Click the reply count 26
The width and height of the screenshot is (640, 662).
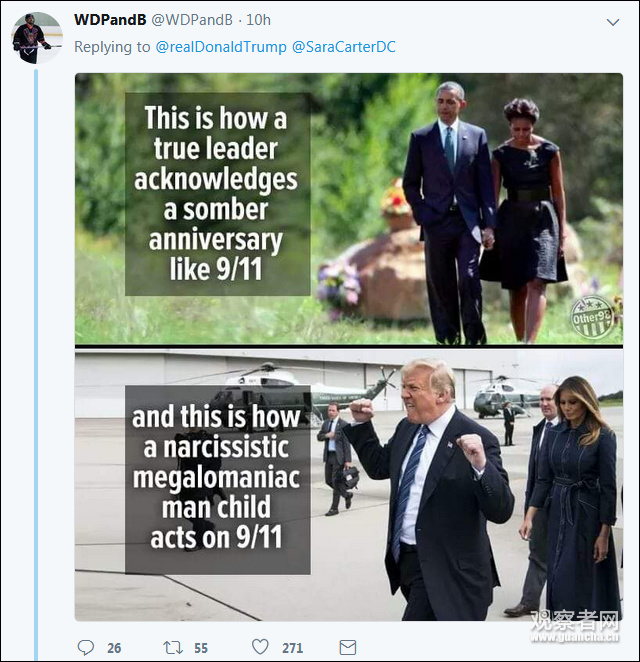114,648
